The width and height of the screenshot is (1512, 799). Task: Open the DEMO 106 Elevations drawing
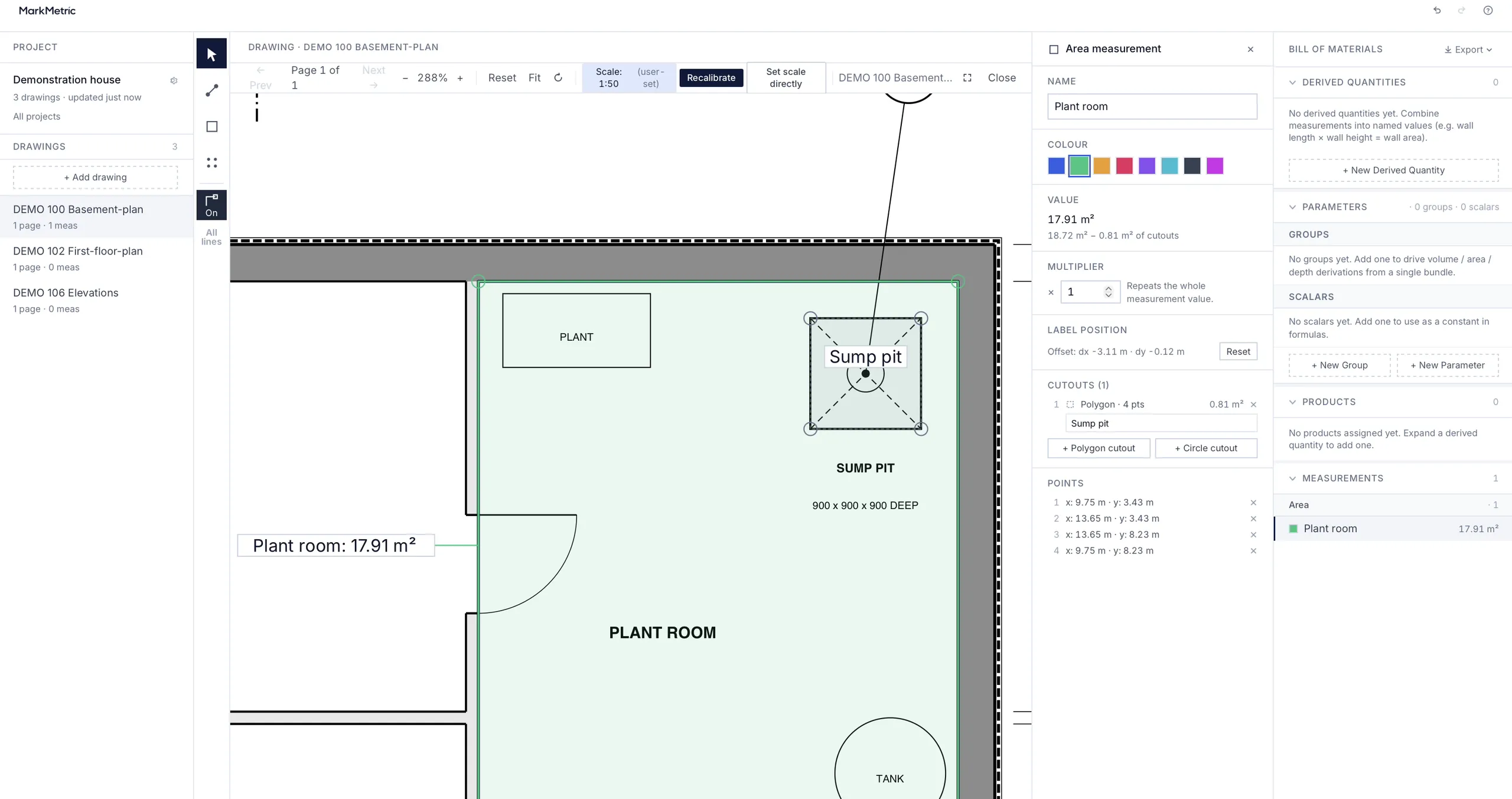[96, 300]
